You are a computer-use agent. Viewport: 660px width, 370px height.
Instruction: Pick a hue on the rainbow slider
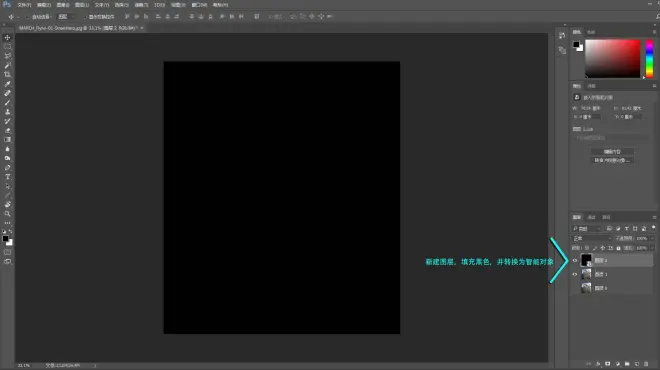[649, 59]
